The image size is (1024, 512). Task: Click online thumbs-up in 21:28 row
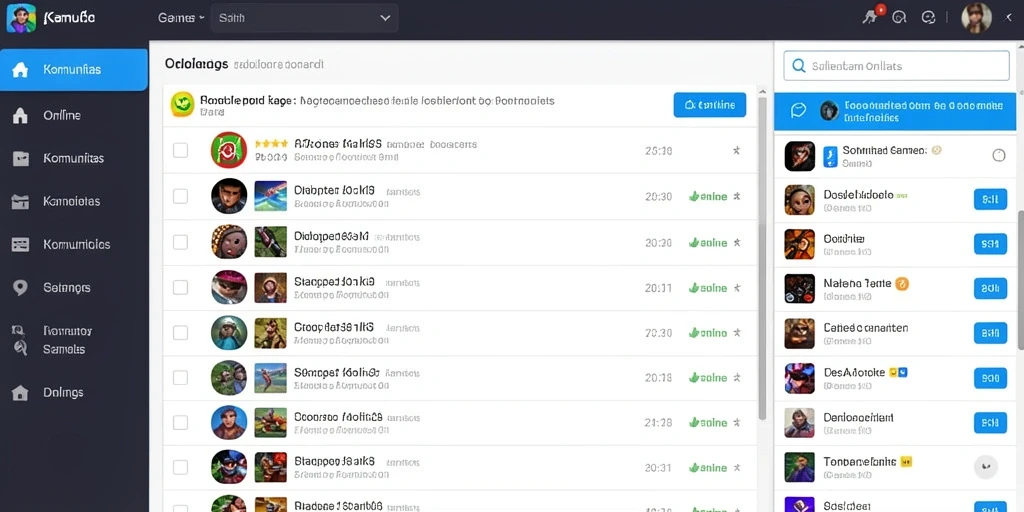click(708, 423)
